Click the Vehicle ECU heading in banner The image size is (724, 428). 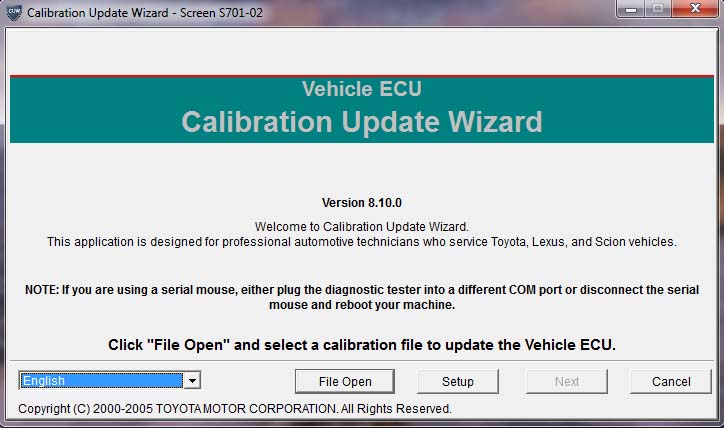point(362,89)
